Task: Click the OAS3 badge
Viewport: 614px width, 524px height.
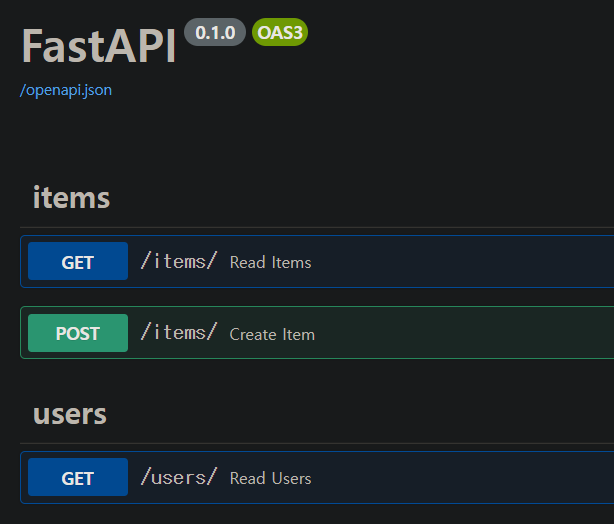Action: (x=280, y=32)
